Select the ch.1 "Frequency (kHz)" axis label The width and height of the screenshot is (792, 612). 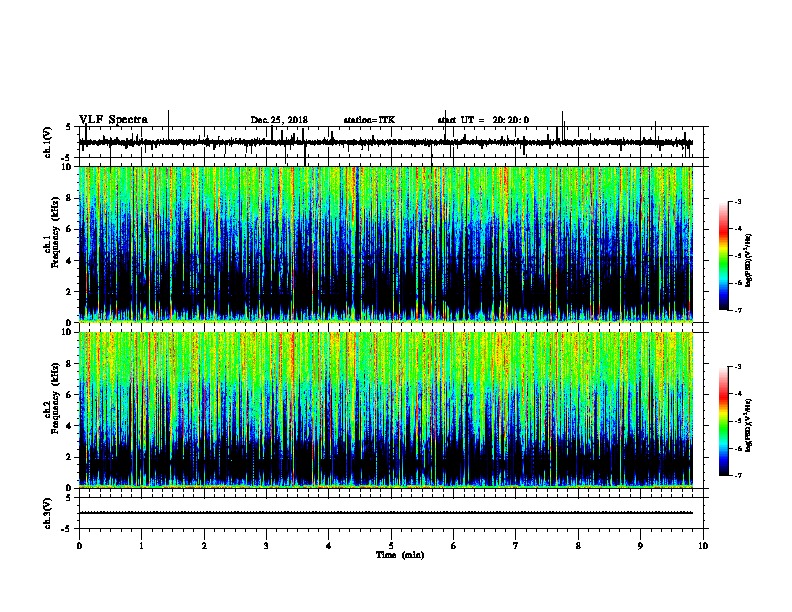click(56, 233)
